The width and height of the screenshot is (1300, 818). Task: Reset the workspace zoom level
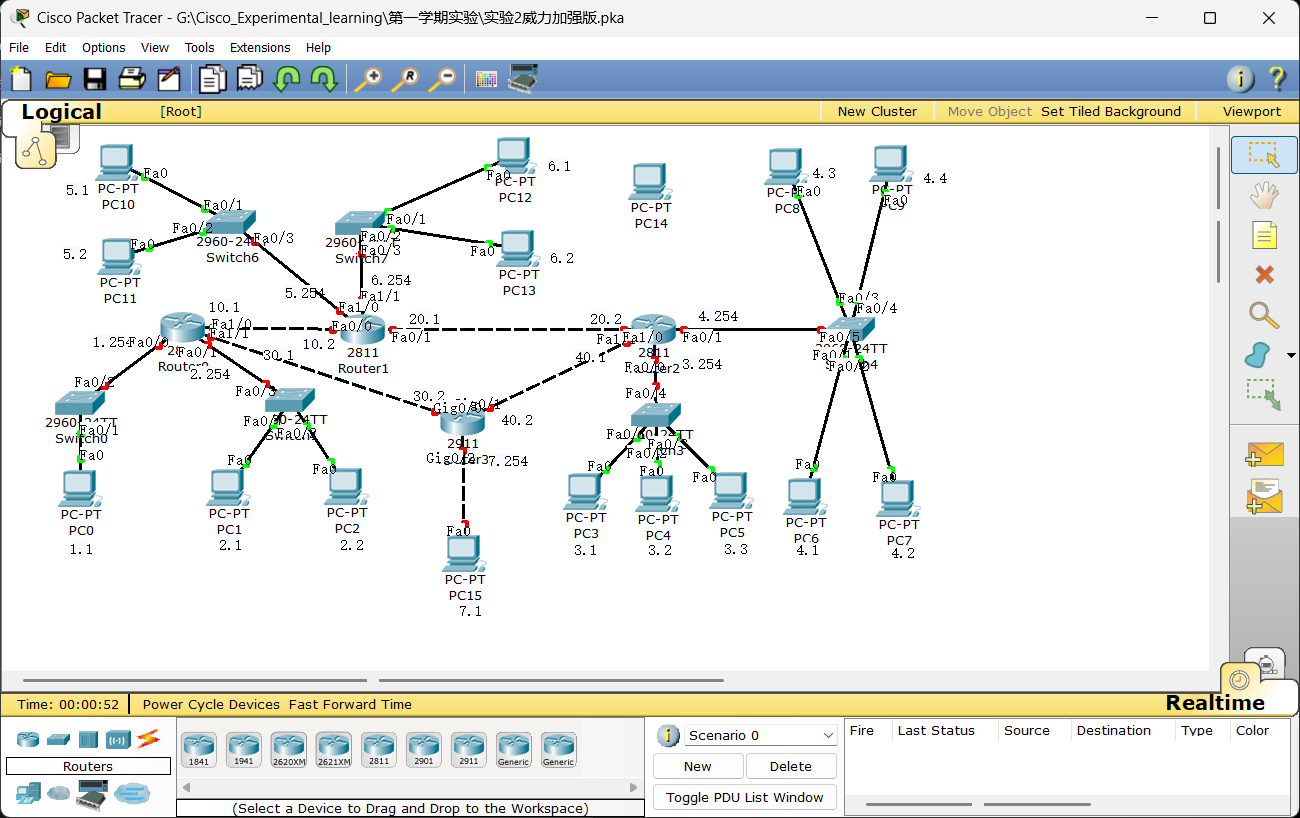pos(405,79)
